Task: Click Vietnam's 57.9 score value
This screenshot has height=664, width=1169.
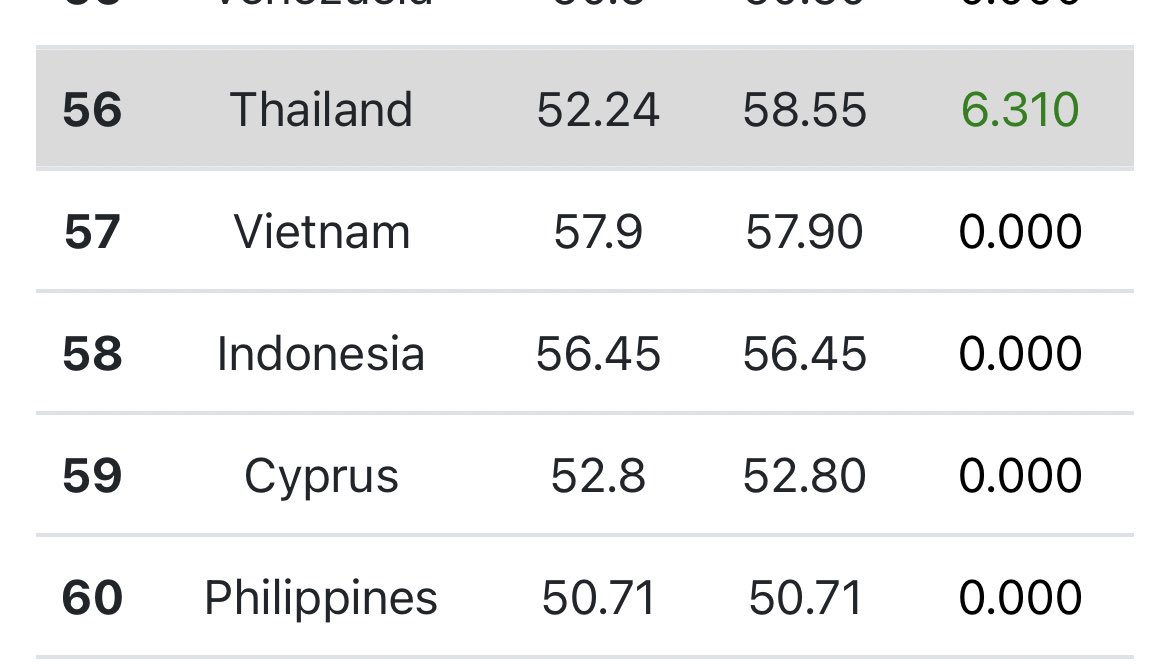Action: (598, 232)
